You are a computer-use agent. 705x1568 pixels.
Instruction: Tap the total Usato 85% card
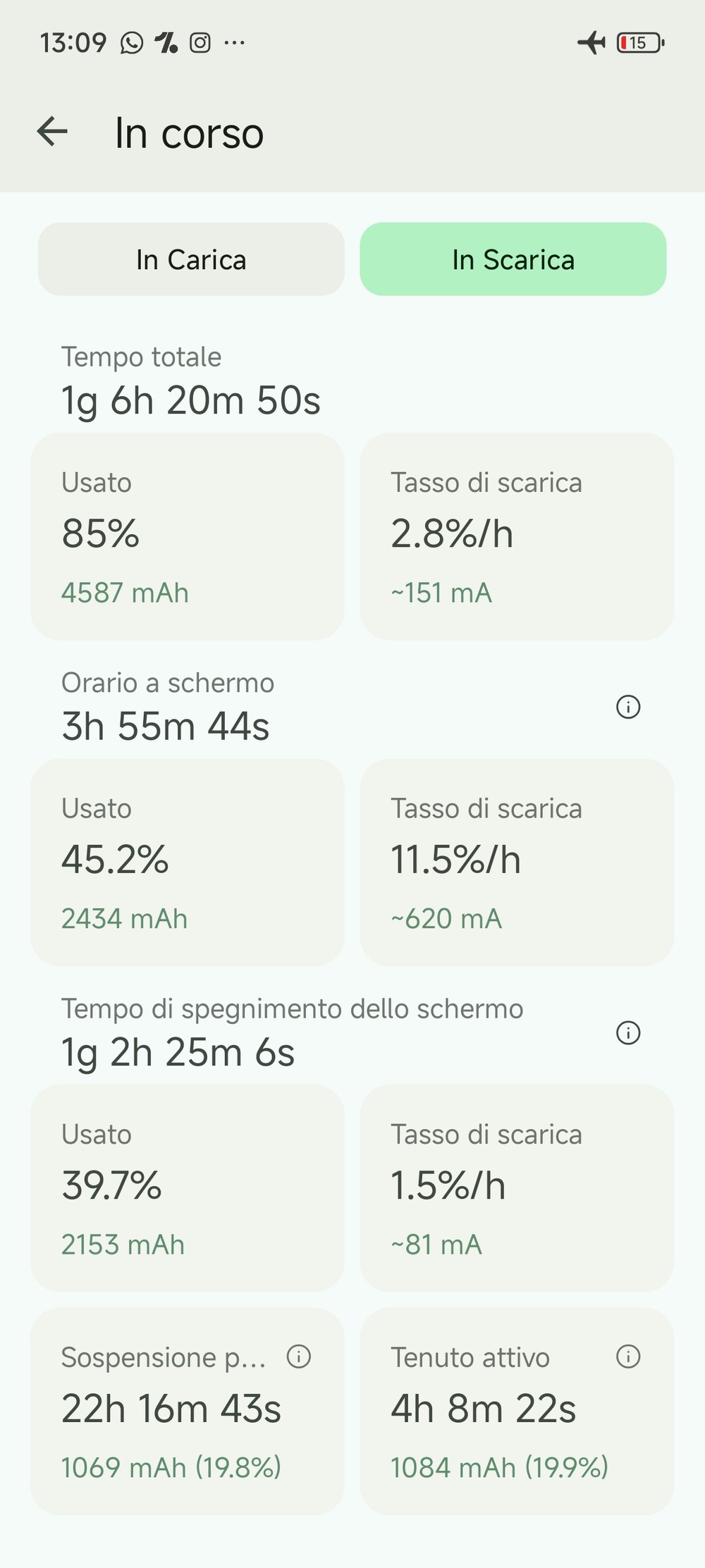pyautogui.click(x=187, y=536)
